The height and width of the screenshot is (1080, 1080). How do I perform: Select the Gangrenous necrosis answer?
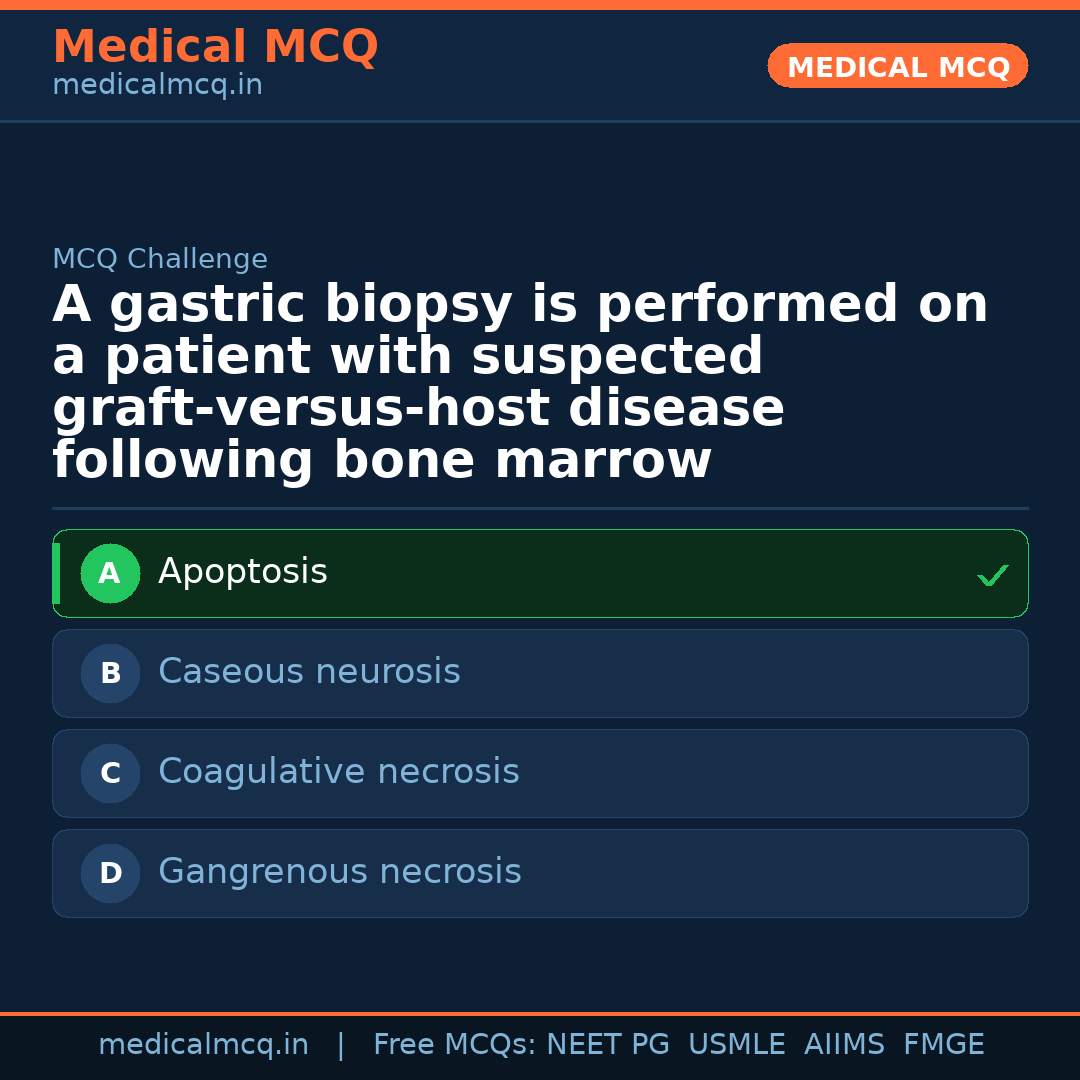click(540, 873)
